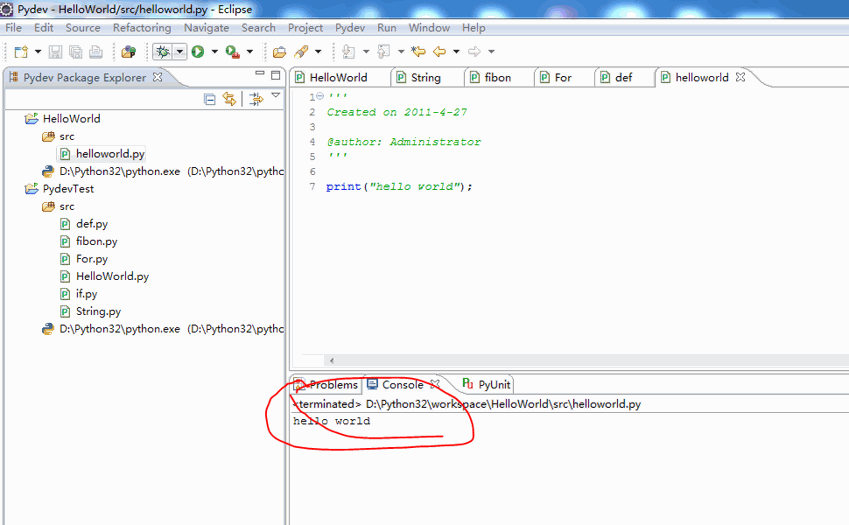
Task: Open the Forward history dropdown arrow
Action: click(491, 52)
